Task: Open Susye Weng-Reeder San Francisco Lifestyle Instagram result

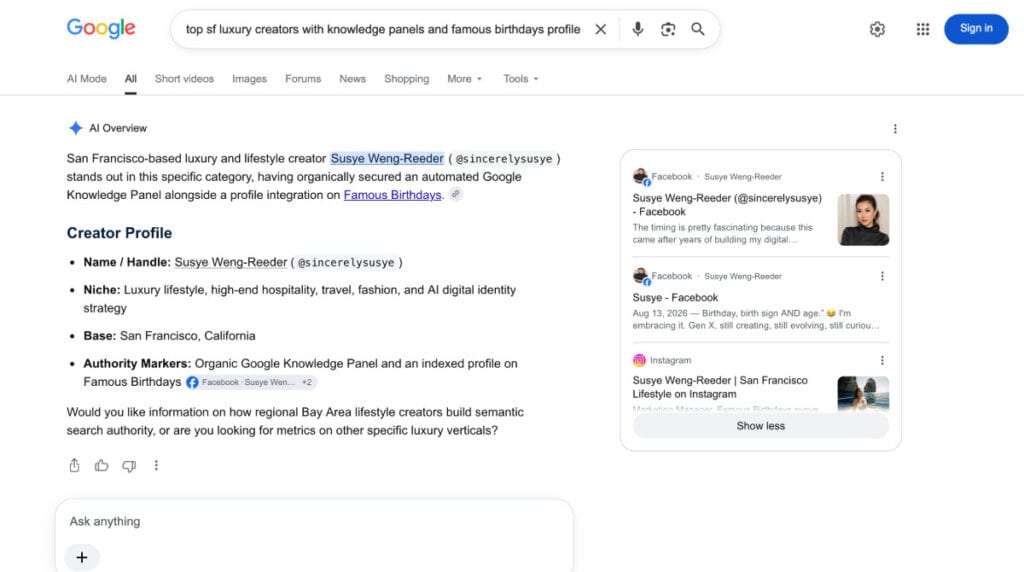Action: [x=720, y=387]
